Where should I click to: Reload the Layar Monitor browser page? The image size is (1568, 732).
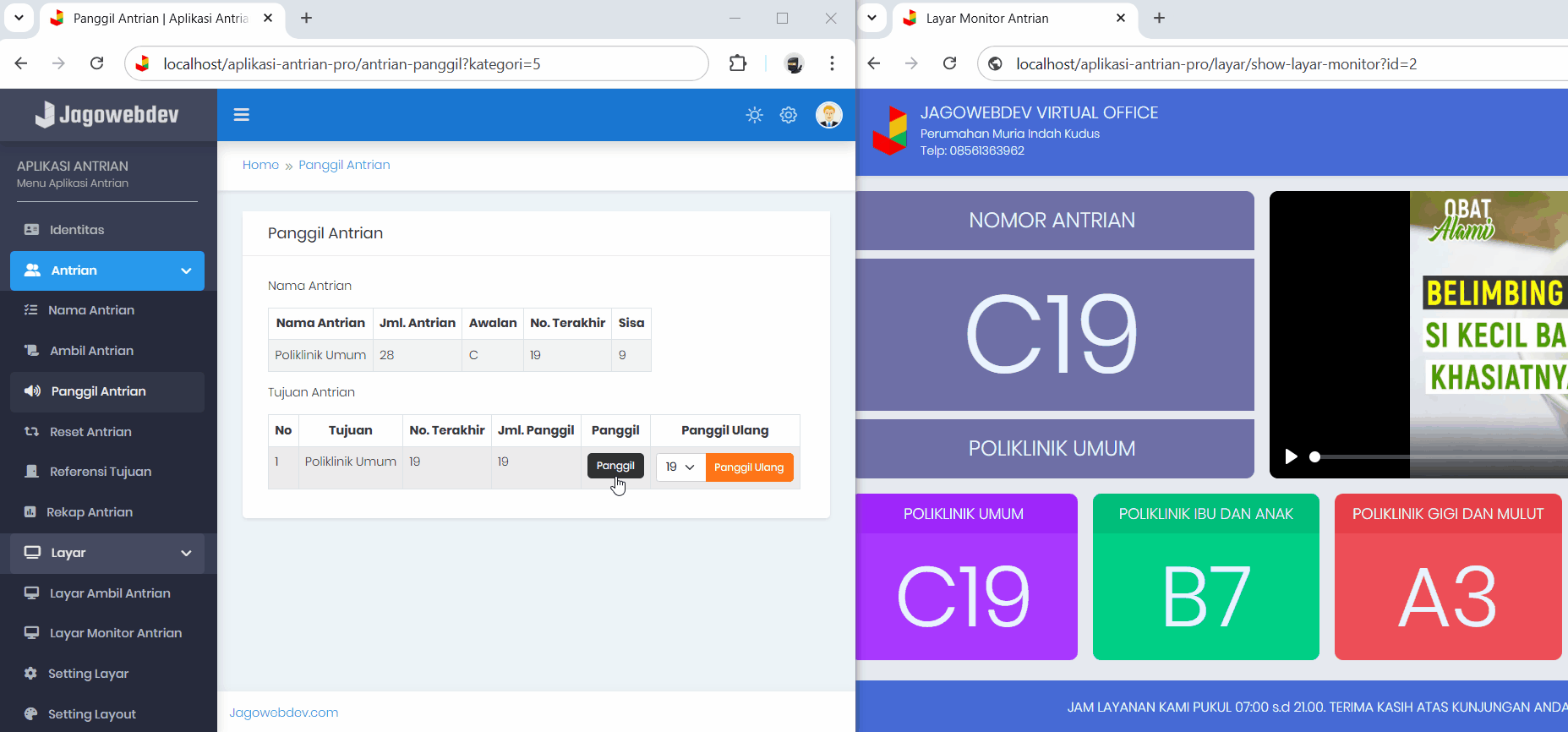[950, 63]
